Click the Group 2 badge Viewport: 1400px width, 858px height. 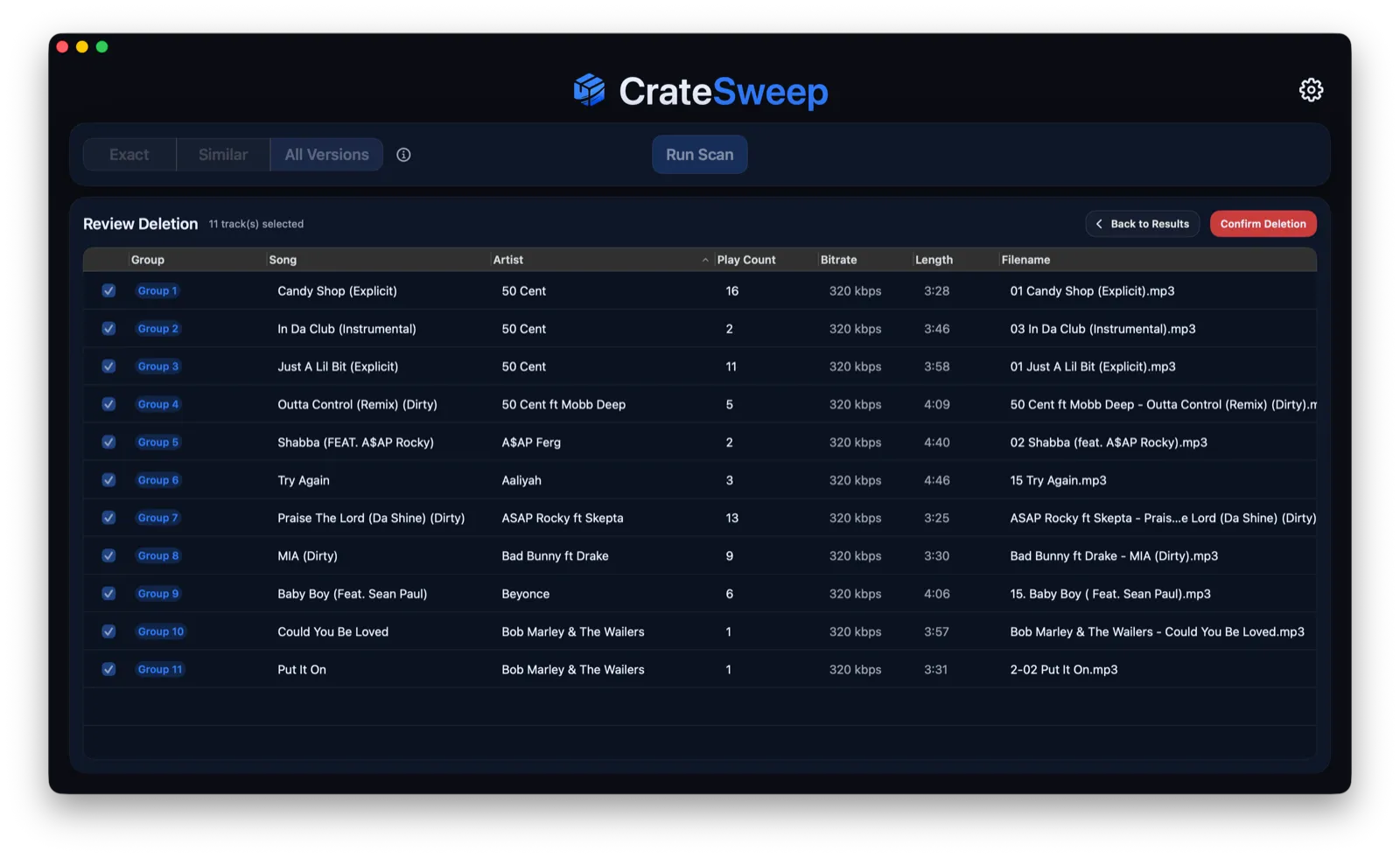coord(158,329)
